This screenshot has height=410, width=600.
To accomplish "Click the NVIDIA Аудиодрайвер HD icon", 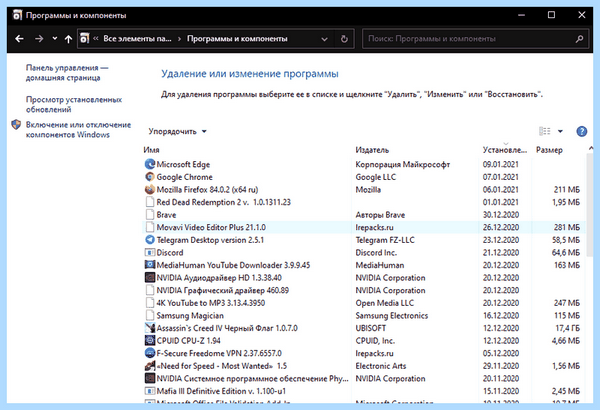I will pyautogui.click(x=150, y=278).
